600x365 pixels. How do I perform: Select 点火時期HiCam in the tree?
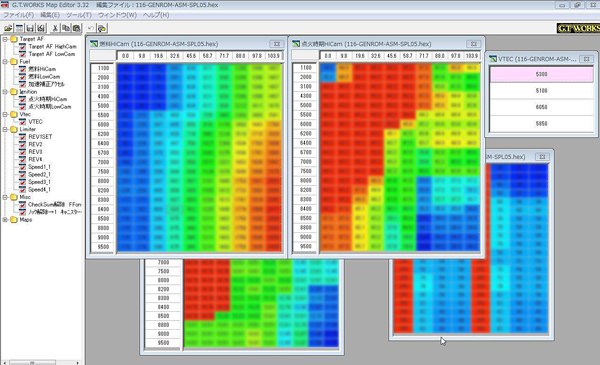coord(47,99)
